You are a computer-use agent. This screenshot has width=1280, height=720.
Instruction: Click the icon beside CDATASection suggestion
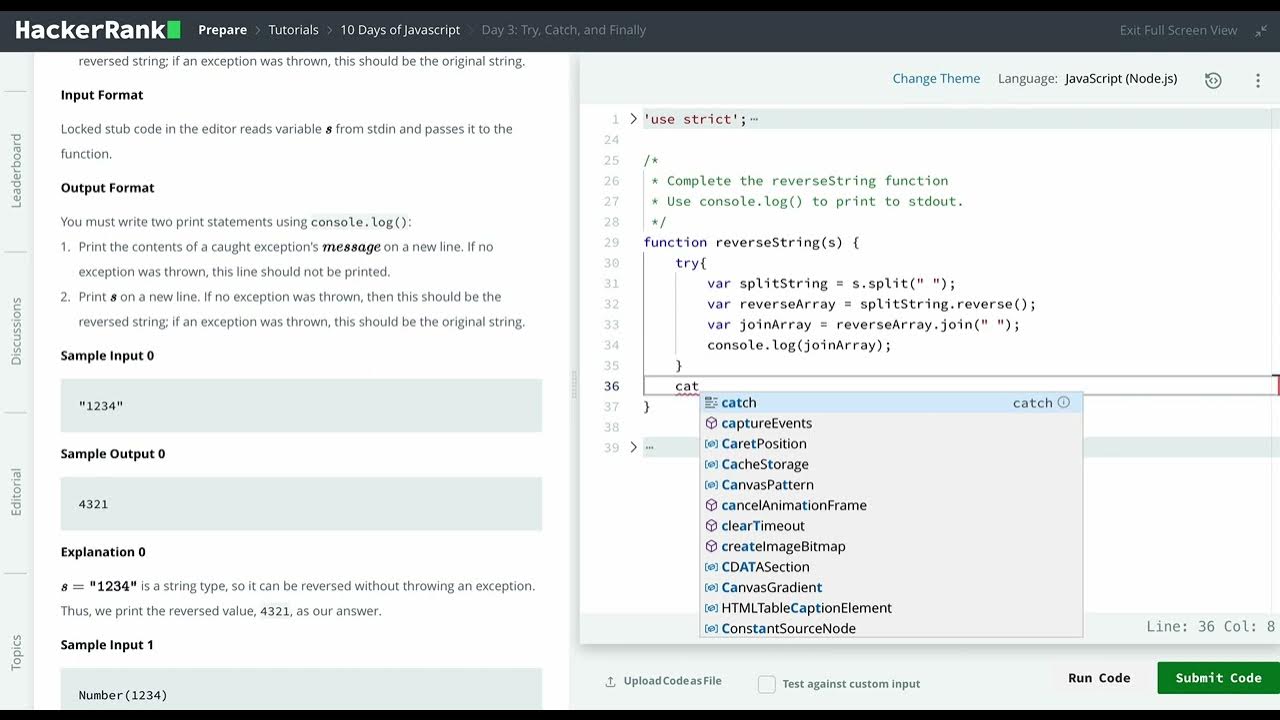pos(711,567)
